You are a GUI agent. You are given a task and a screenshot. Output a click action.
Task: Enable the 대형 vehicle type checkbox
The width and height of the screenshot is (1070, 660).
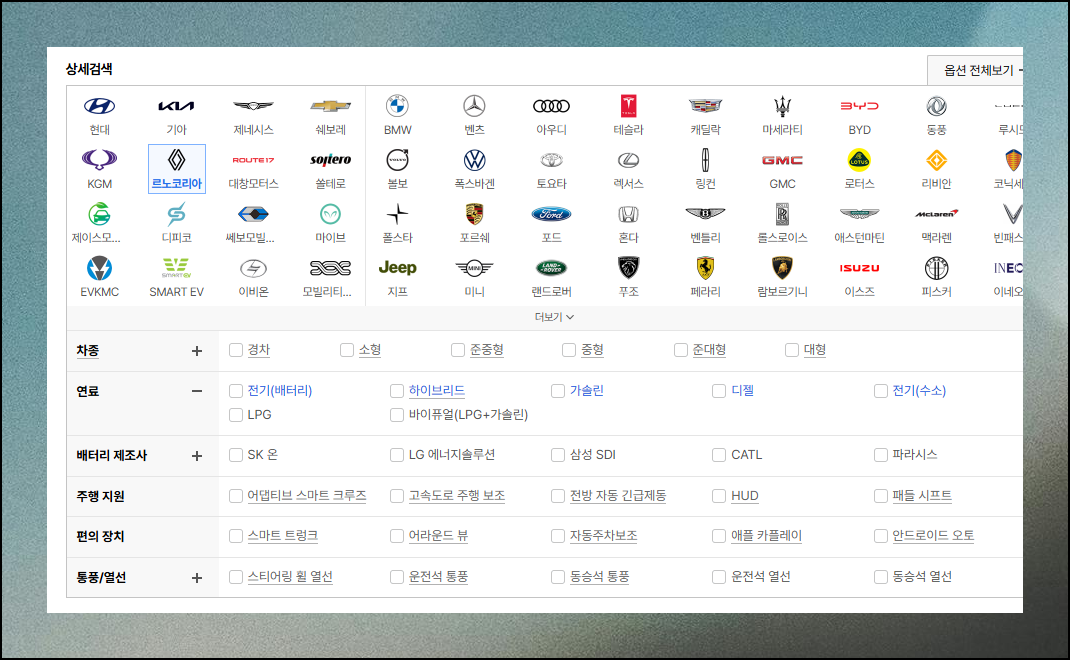pyautogui.click(x=792, y=350)
